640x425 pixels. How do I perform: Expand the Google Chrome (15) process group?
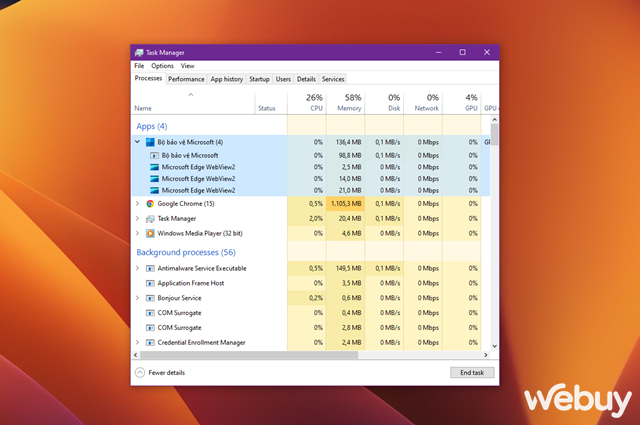click(x=138, y=203)
